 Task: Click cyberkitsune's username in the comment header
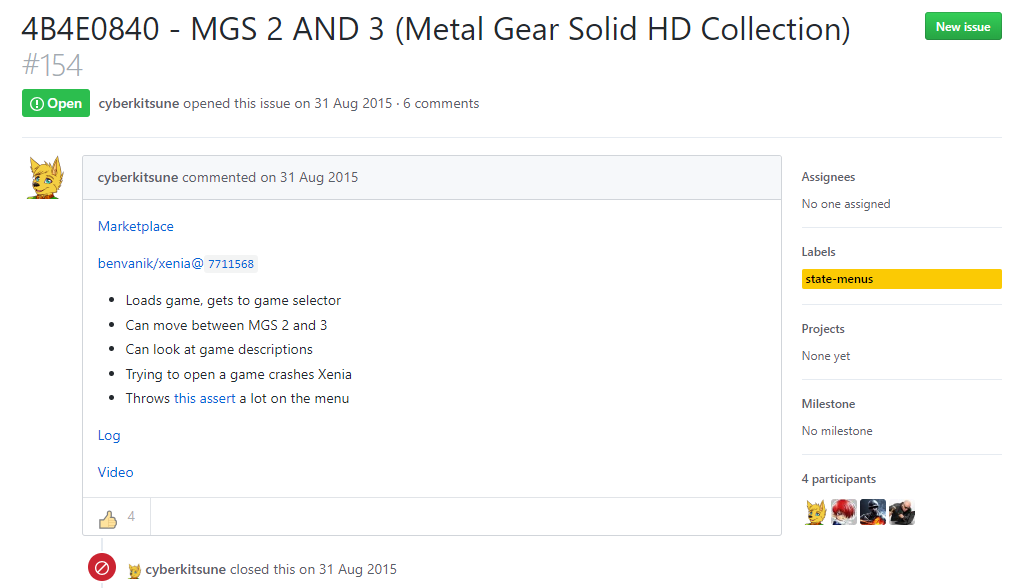pos(138,177)
